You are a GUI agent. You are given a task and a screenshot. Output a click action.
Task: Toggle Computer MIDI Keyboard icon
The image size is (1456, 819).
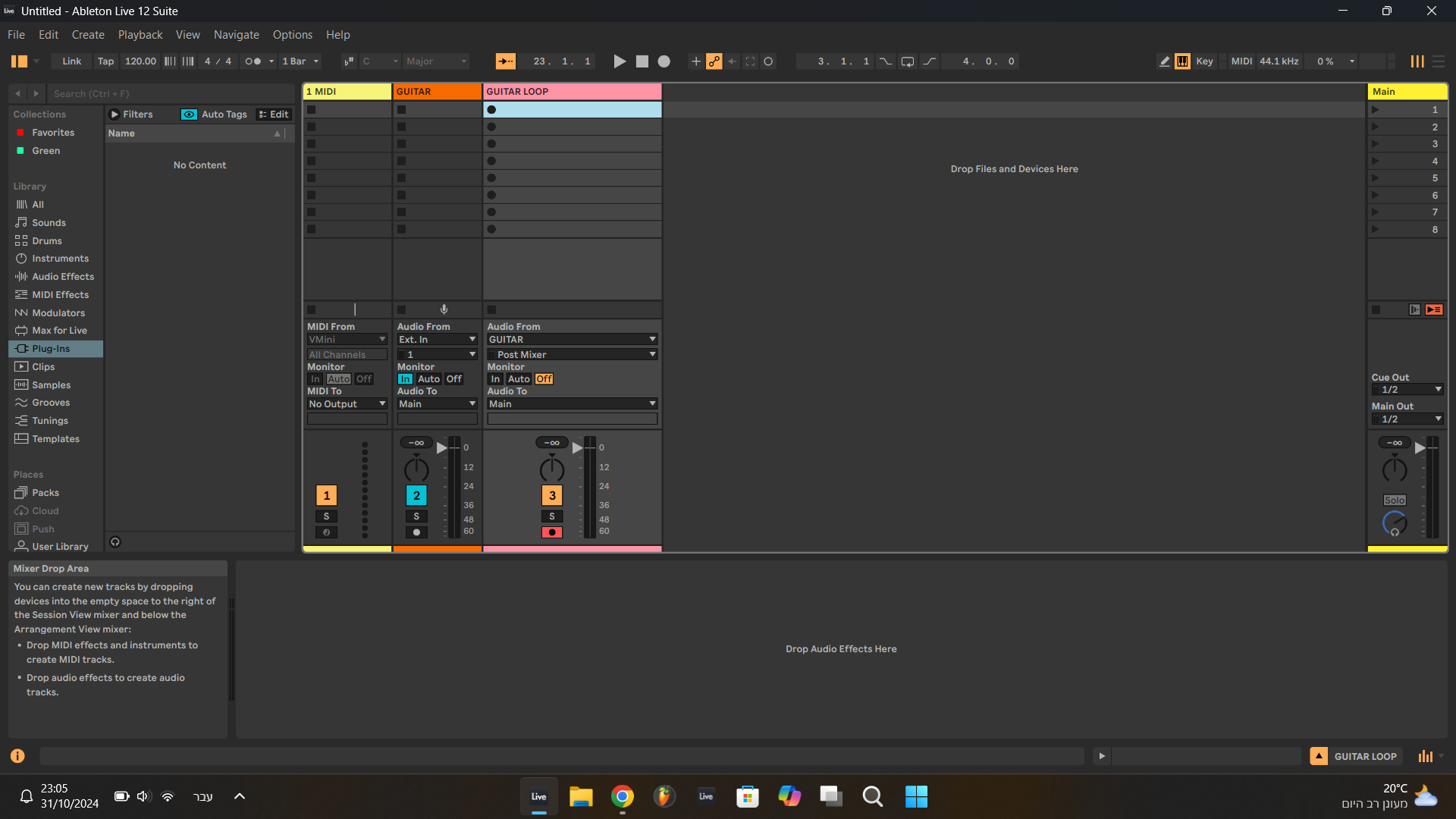1182,61
